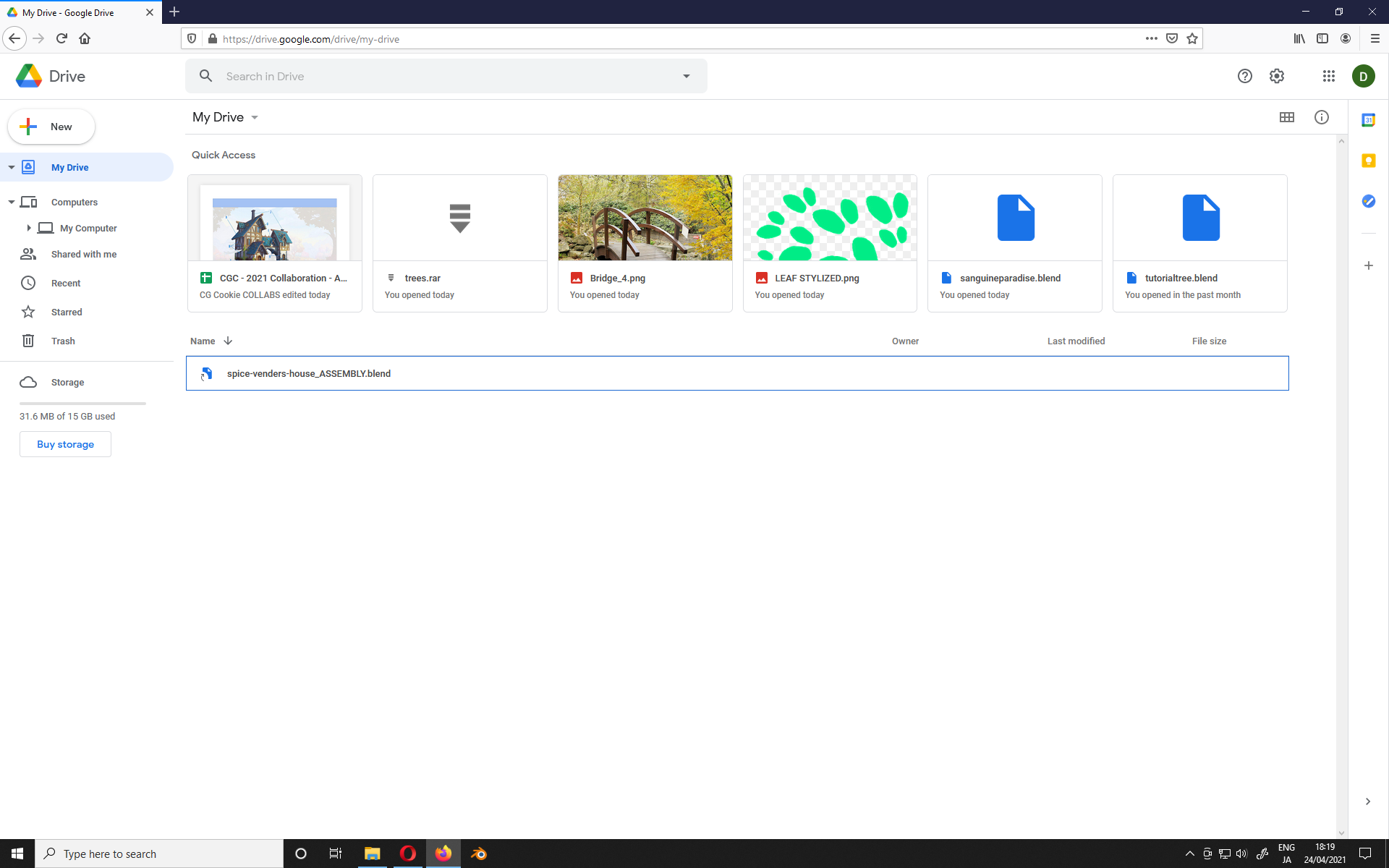Image resolution: width=1389 pixels, height=868 pixels.
Task: Click the get add-ons plus icon
Action: (x=1368, y=265)
